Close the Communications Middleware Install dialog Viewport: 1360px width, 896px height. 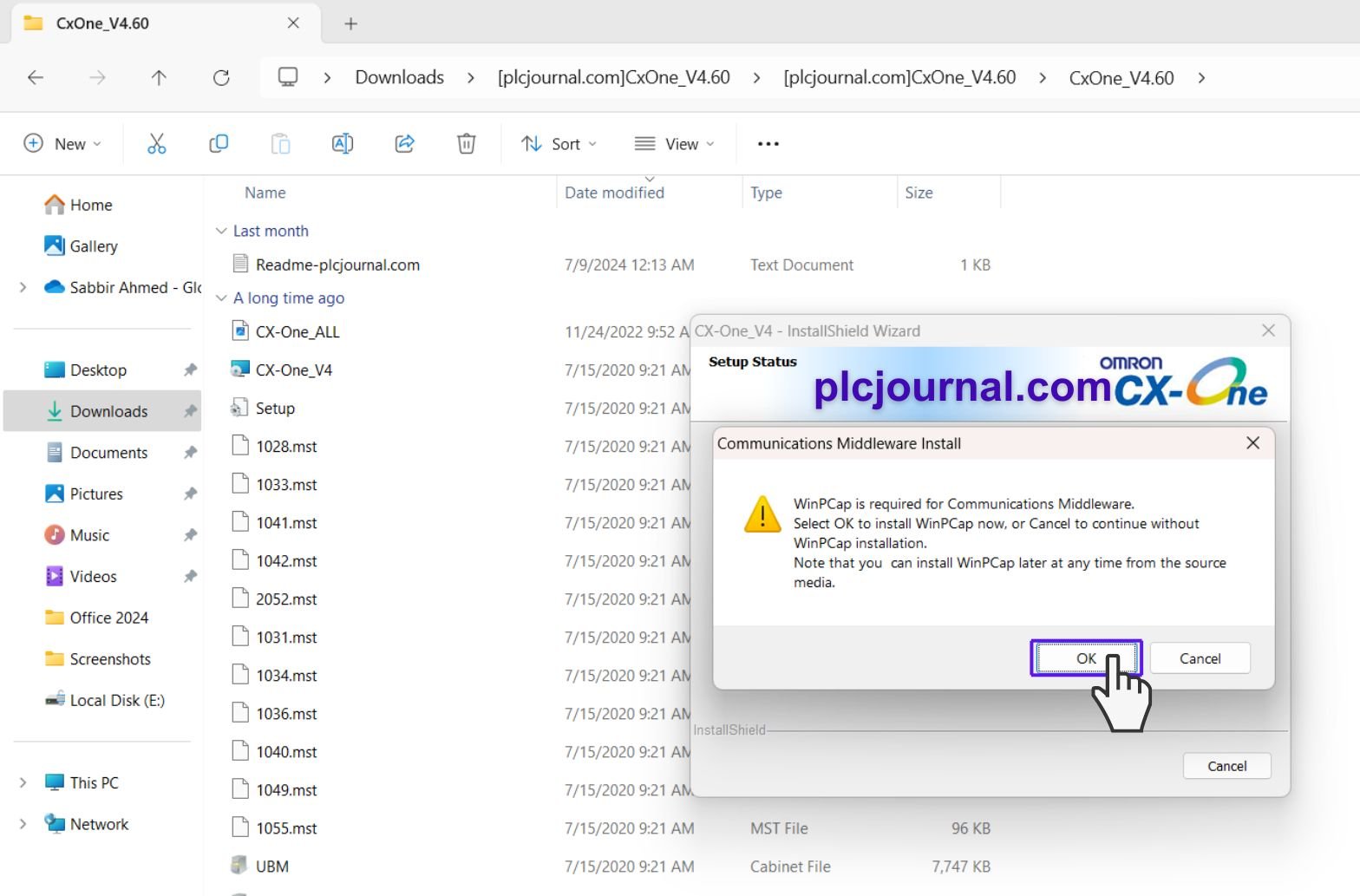coord(1252,443)
